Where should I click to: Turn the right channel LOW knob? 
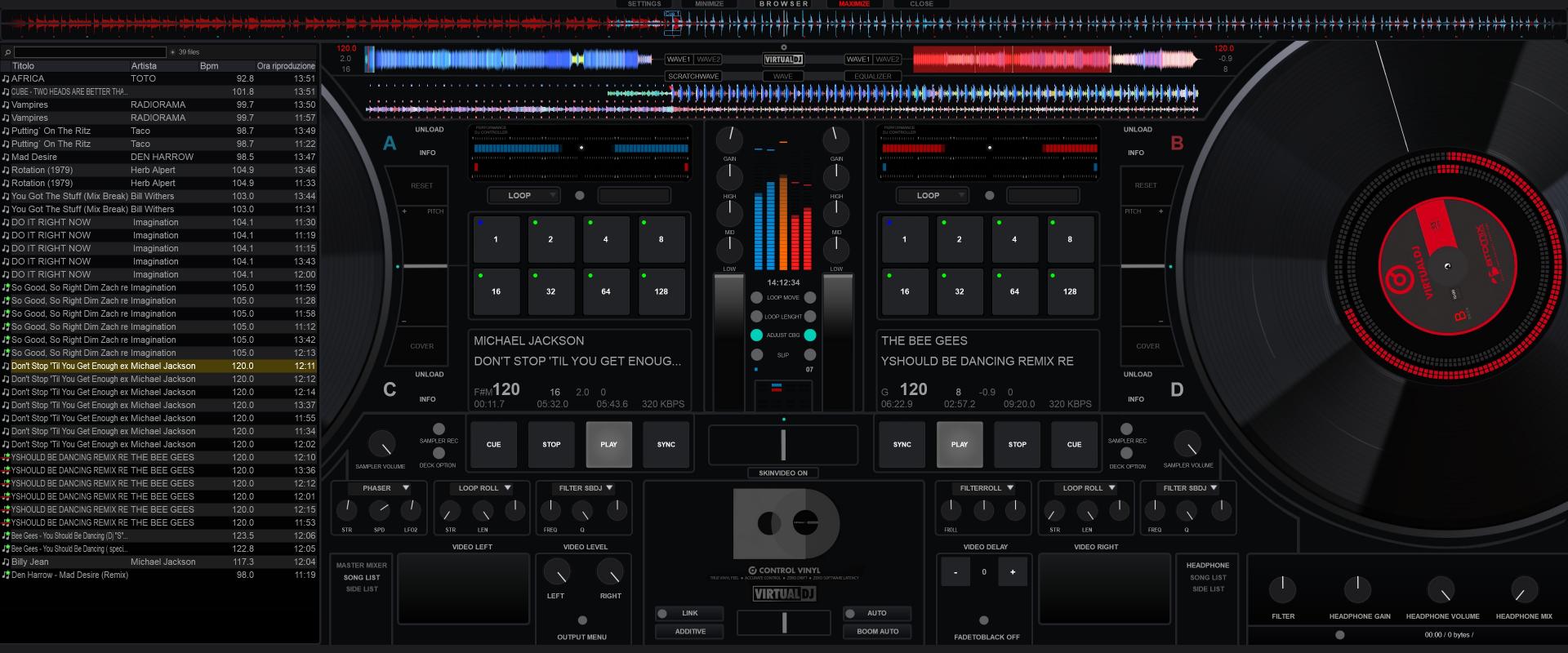click(836, 250)
